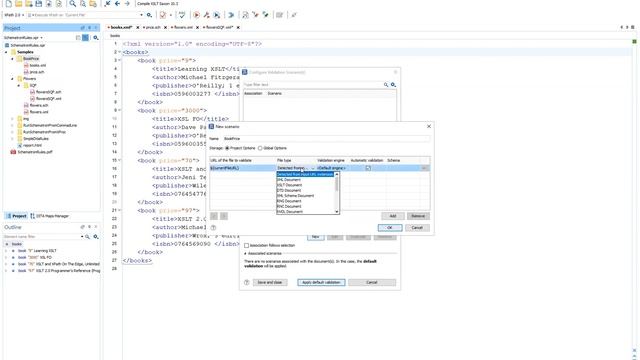The height and width of the screenshot is (360, 640).
Task: Switch to the price.sch editor tab
Action: coord(153,27)
